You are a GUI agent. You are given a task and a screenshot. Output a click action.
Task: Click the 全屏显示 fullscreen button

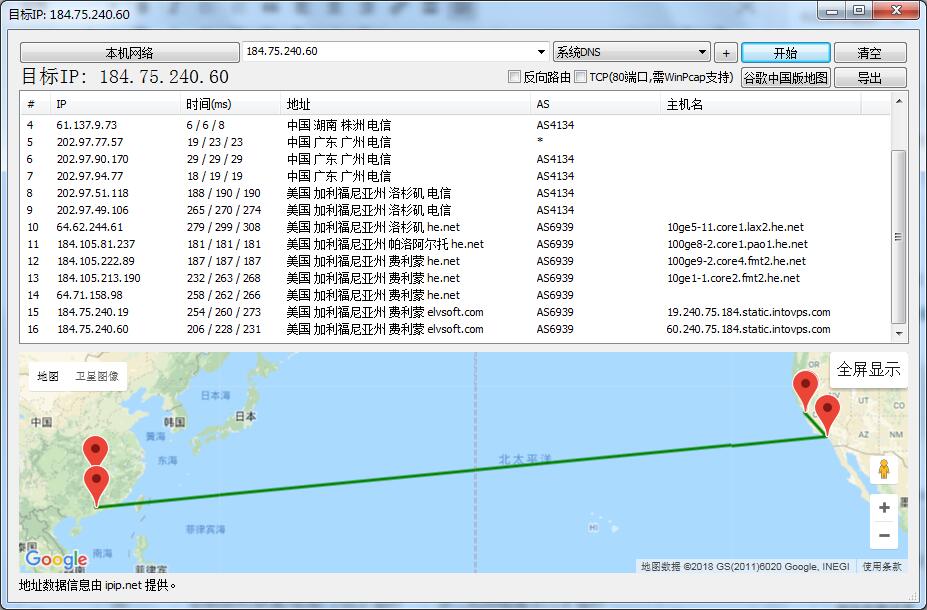coord(868,369)
